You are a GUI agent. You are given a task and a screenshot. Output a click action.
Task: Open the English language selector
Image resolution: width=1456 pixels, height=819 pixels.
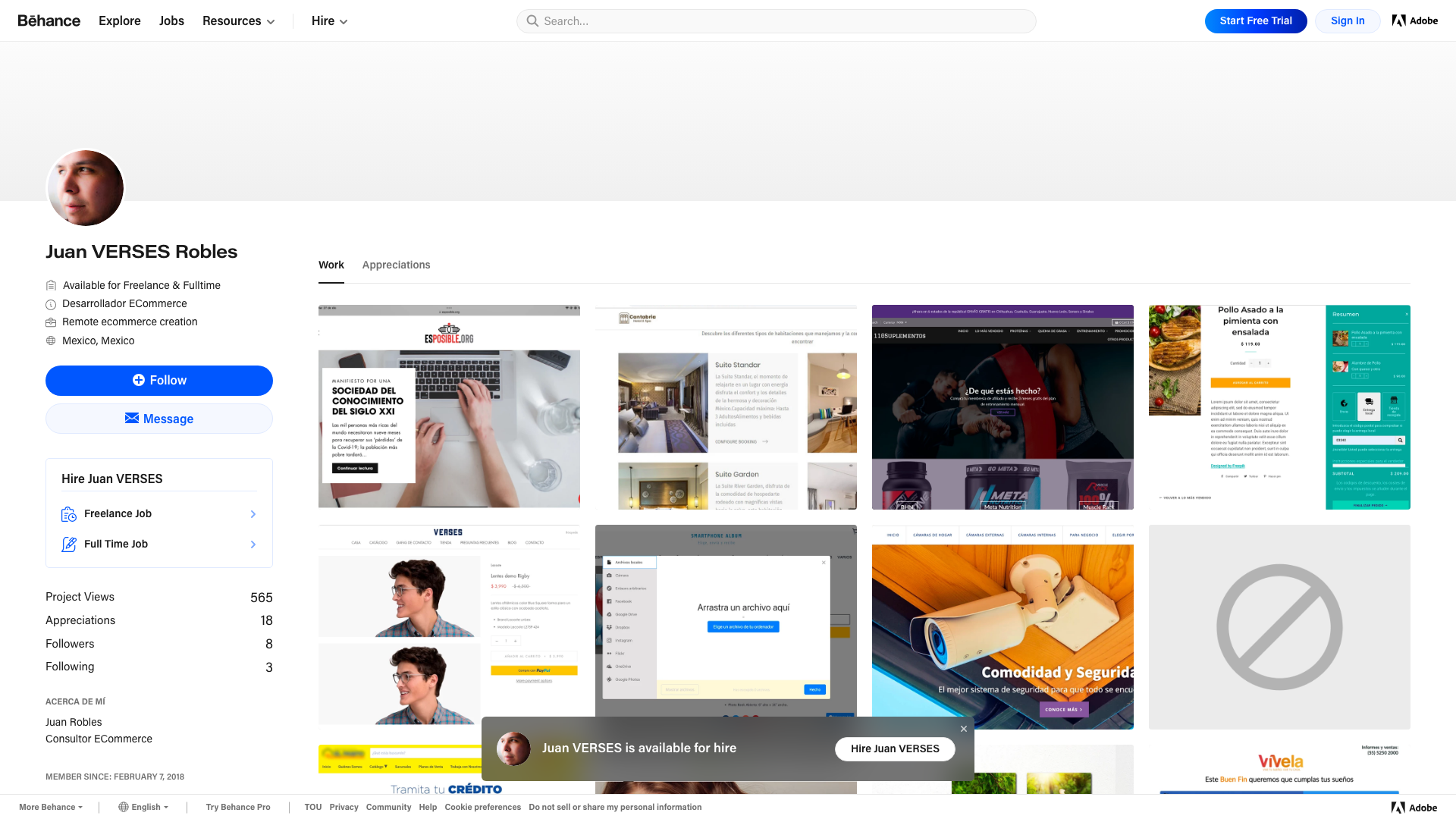(143, 807)
